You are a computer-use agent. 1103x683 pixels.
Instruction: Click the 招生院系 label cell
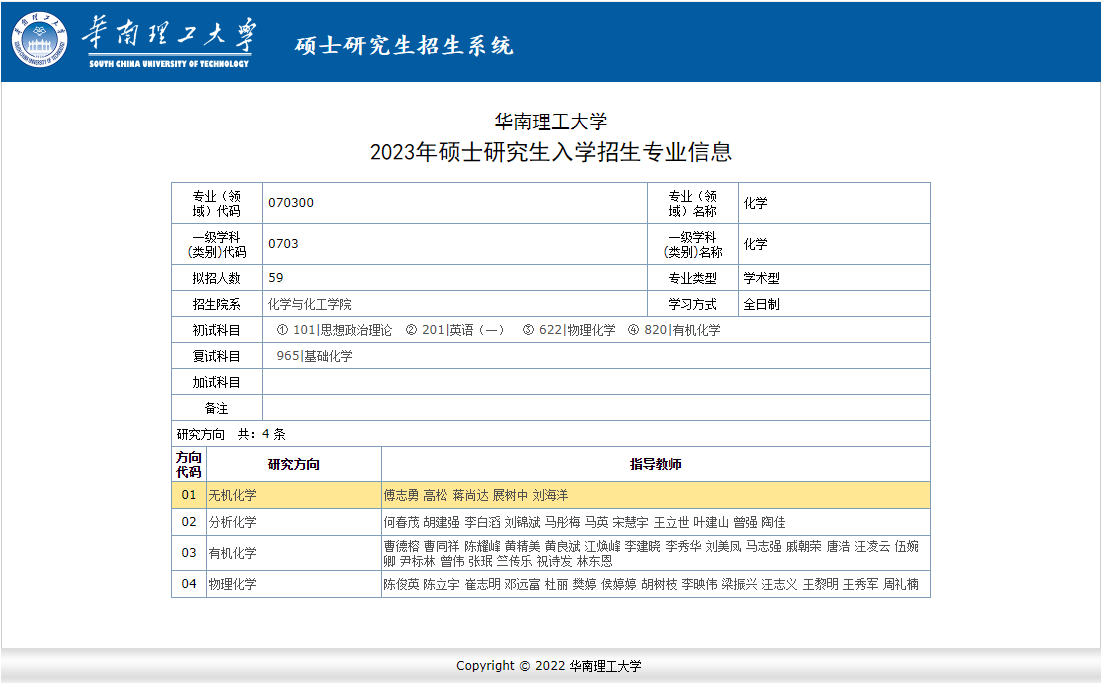point(217,304)
